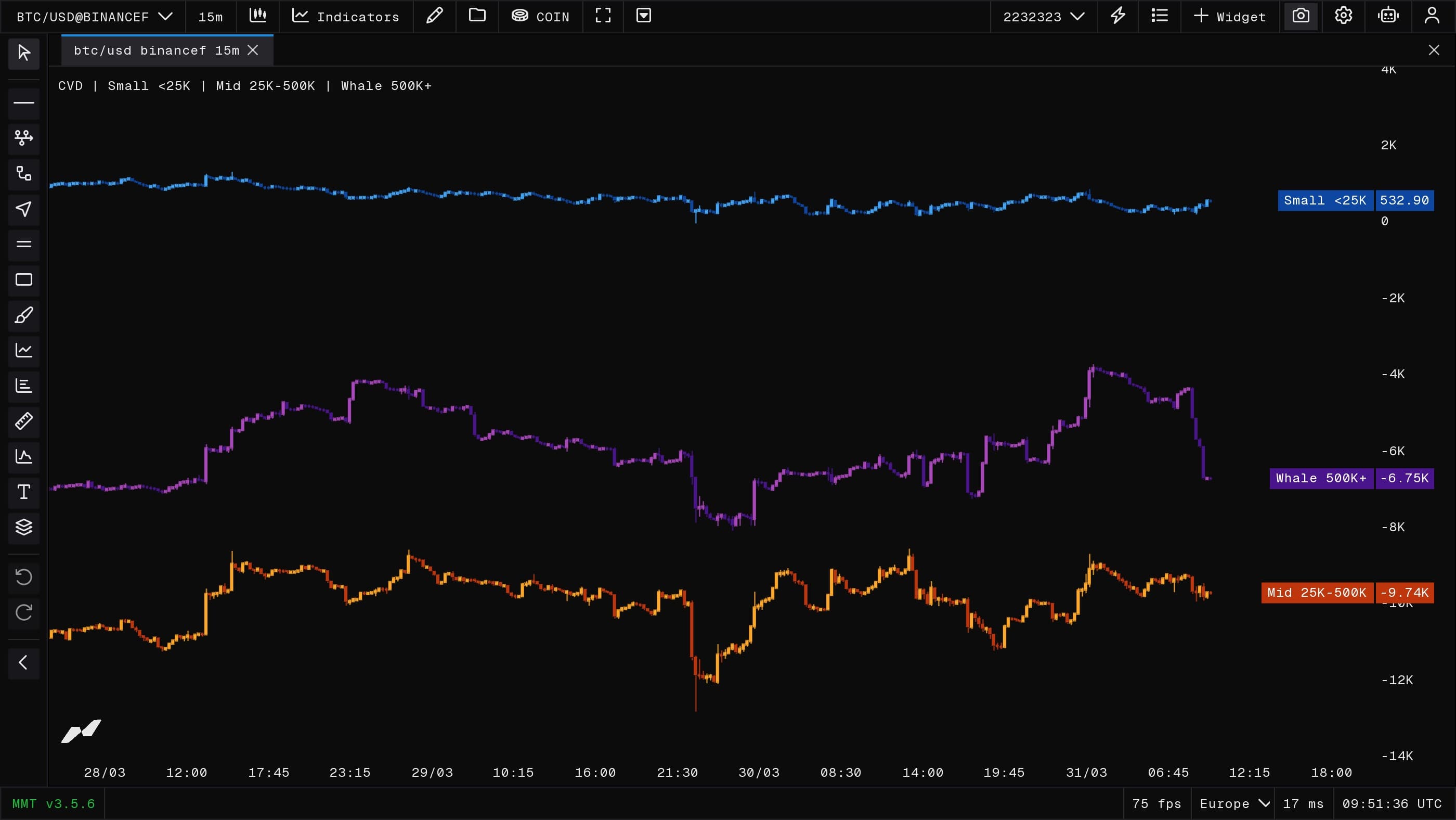This screenshot has width=1456, height=820.
Task: Click the Widget add button
Action: (1229, 17)
